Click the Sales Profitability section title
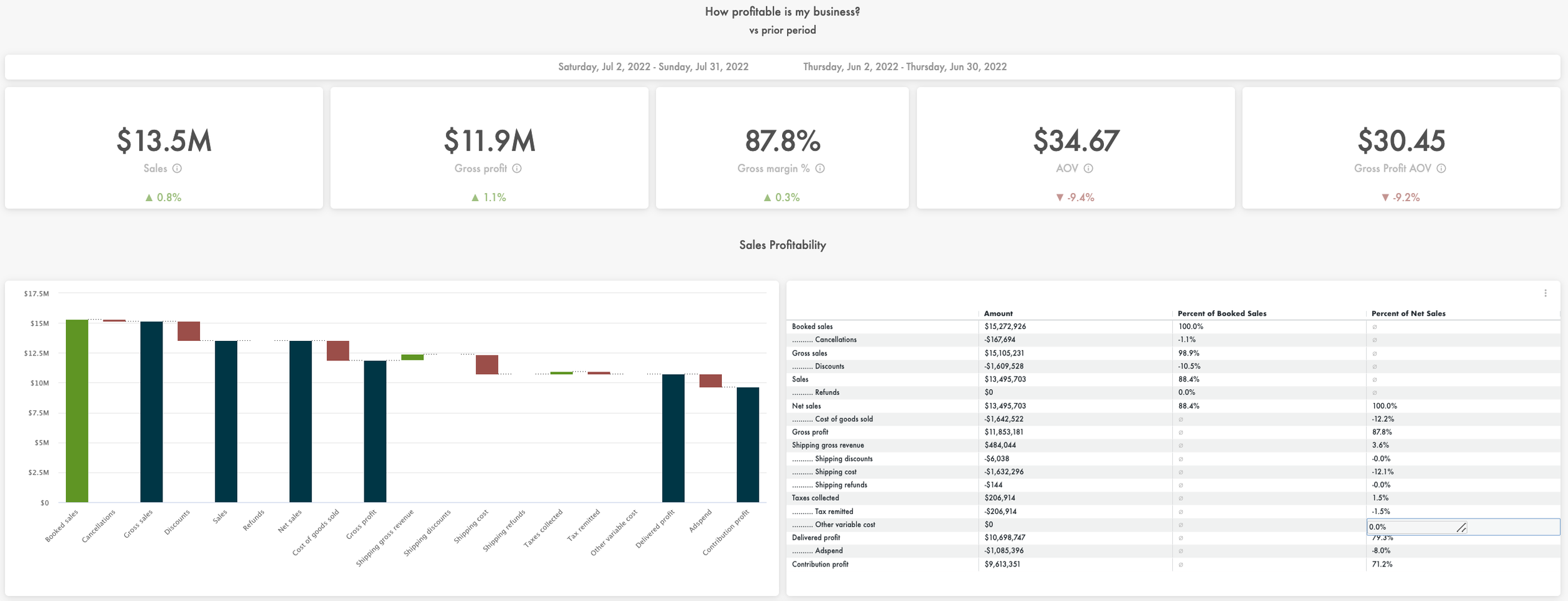 [783, 244]
